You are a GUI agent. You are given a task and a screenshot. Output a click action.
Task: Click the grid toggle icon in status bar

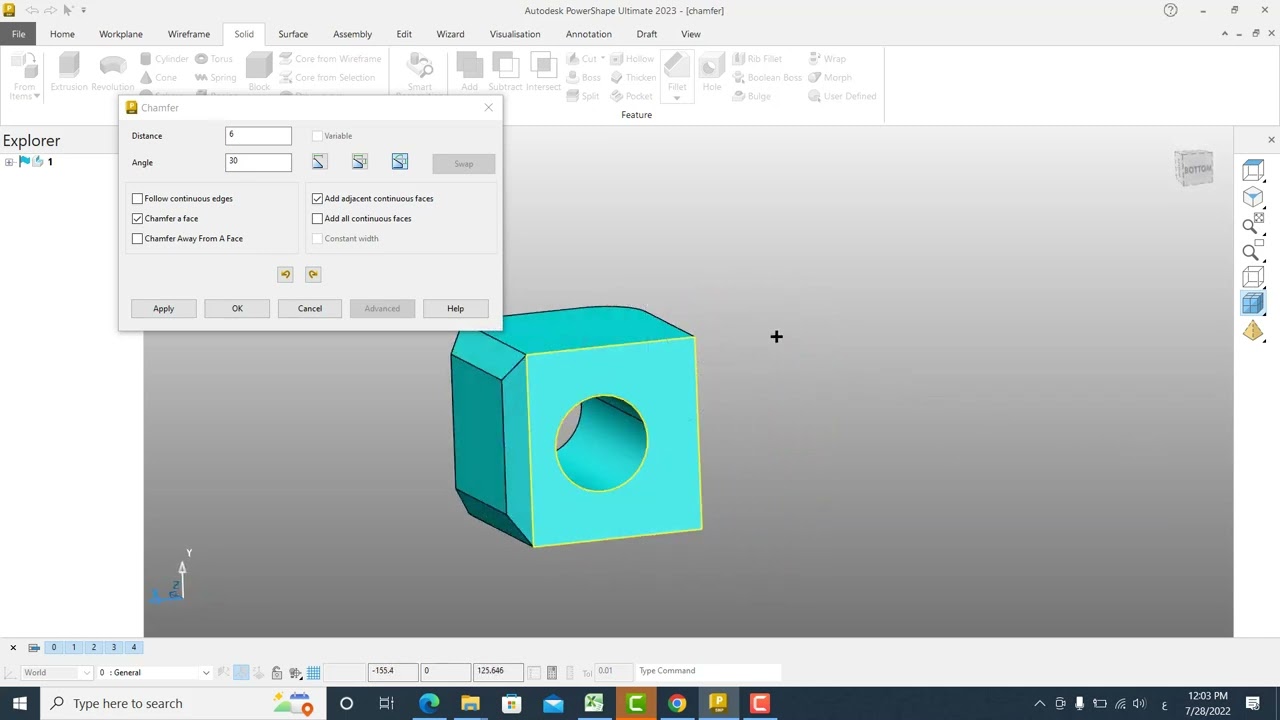tap(313, 673)
